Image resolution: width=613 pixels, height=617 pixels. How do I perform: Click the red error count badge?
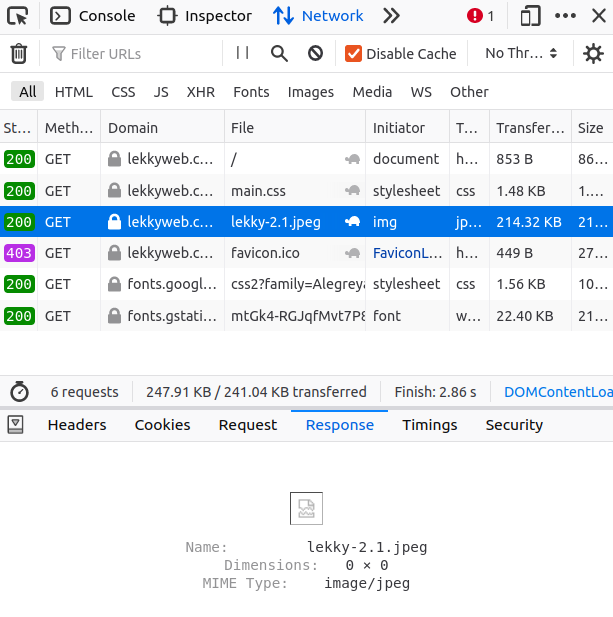pos(481,16)
